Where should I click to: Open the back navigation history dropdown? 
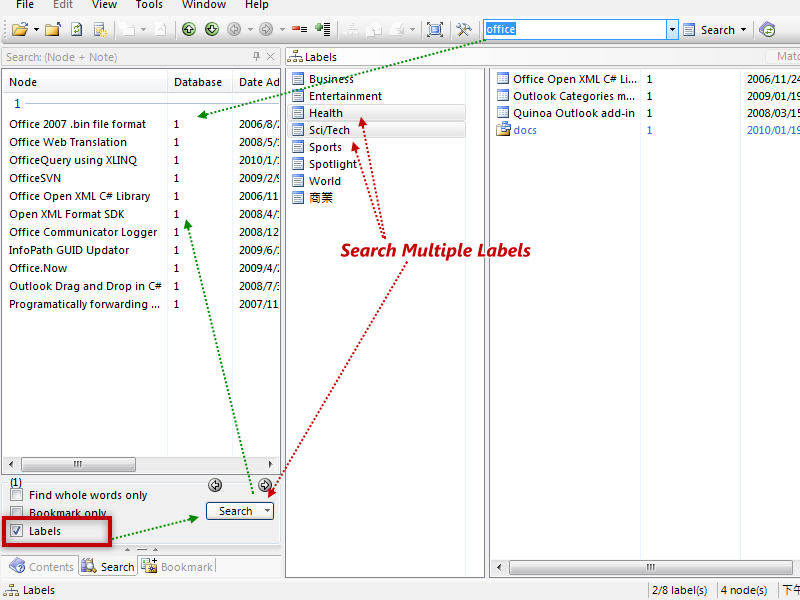coord(250,30)
